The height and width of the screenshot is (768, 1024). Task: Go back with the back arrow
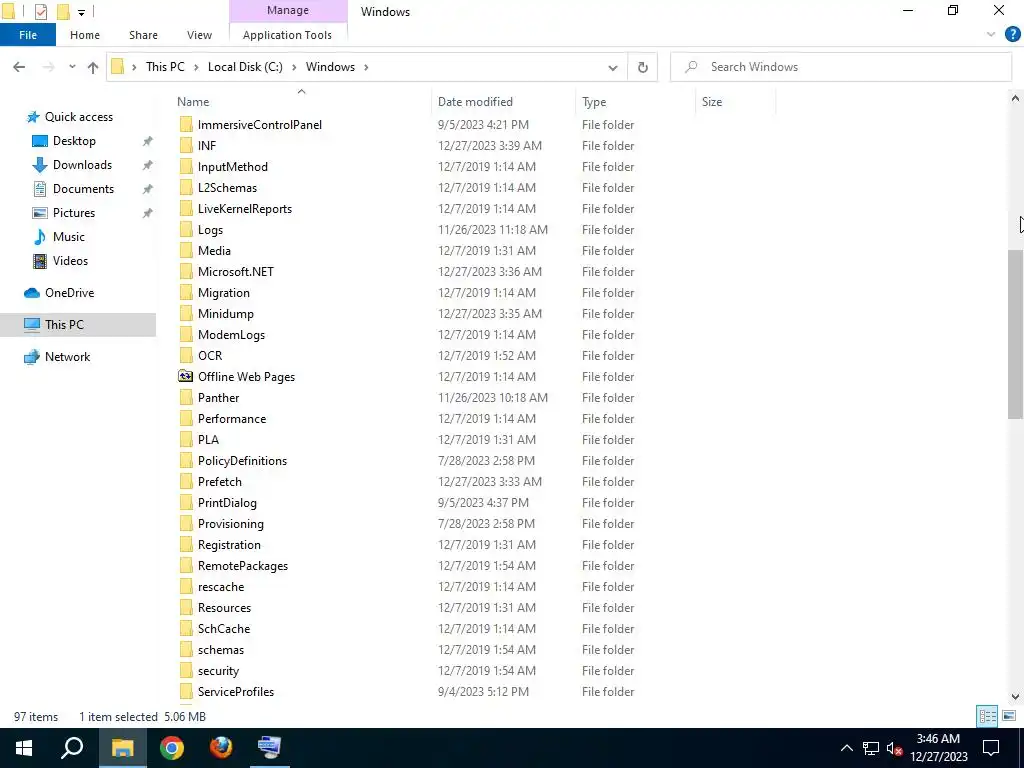(x=19, y=67)
